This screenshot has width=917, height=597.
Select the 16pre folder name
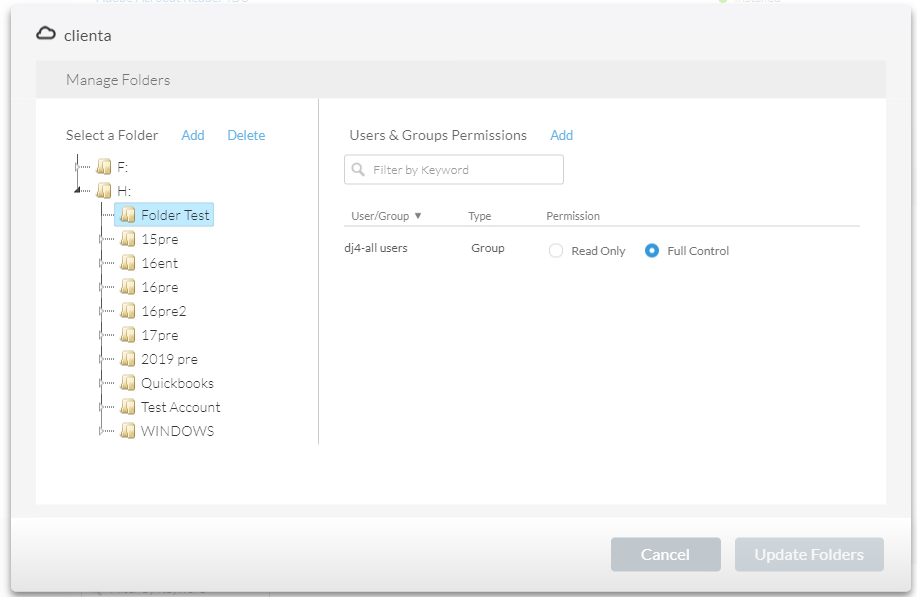[160, 287]
